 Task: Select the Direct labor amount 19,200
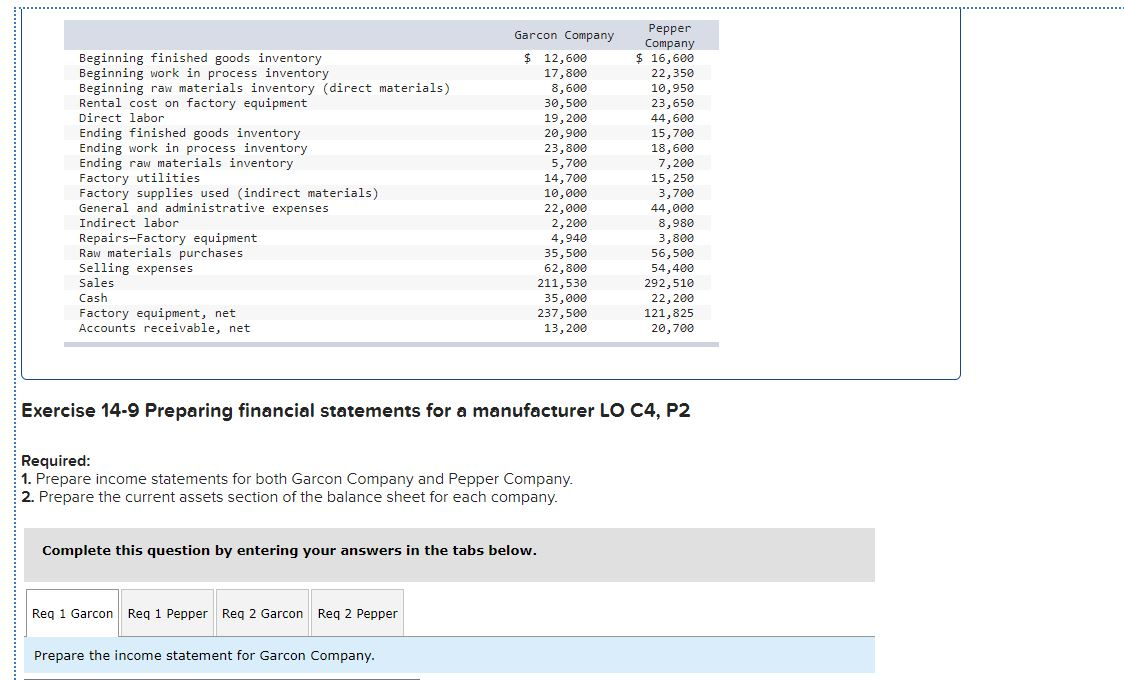coord(578,118)
